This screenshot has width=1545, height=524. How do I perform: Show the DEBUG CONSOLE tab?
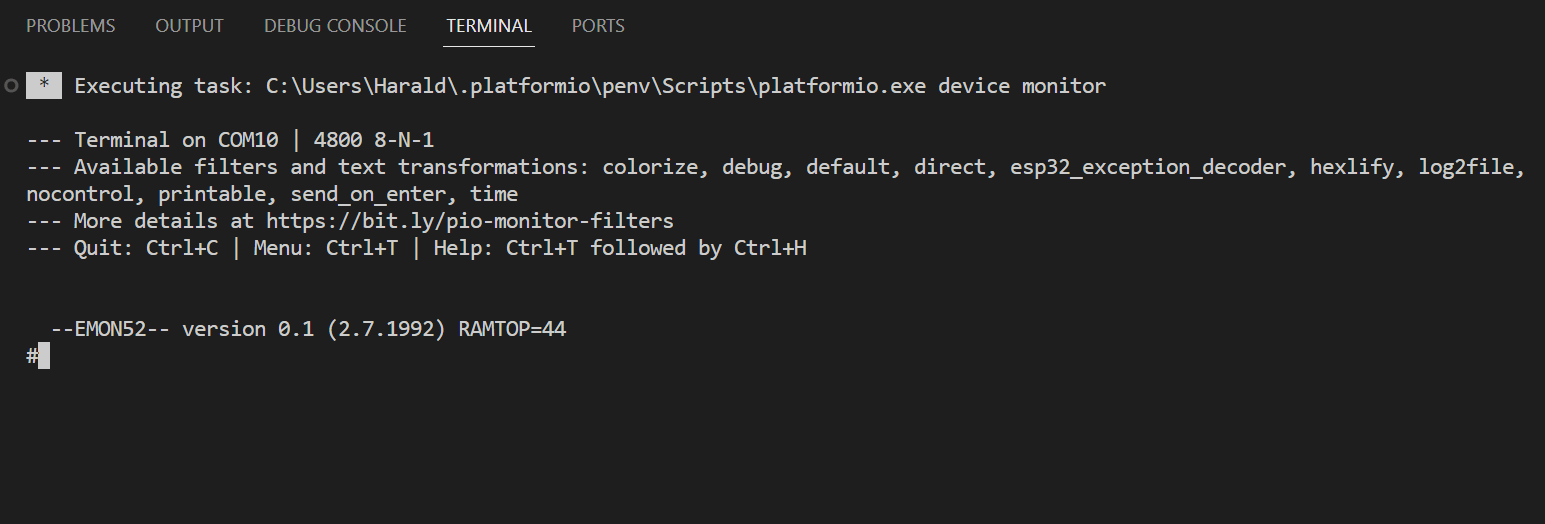335,26
